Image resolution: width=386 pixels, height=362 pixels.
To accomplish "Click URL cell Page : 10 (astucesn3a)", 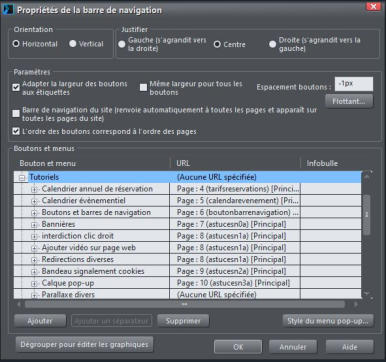I will (x=235, y=283).
